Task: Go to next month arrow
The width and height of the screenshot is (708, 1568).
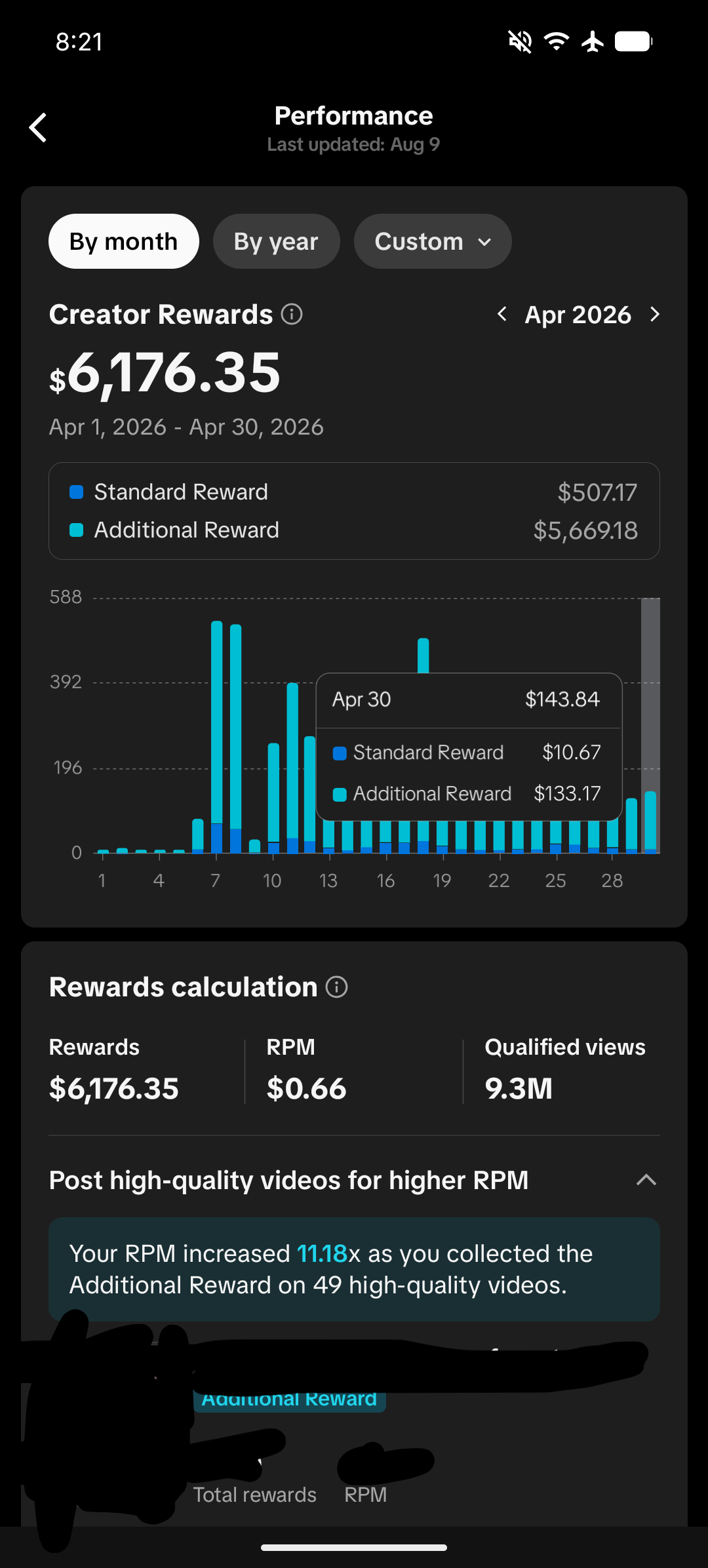Action: click(654, 314)
